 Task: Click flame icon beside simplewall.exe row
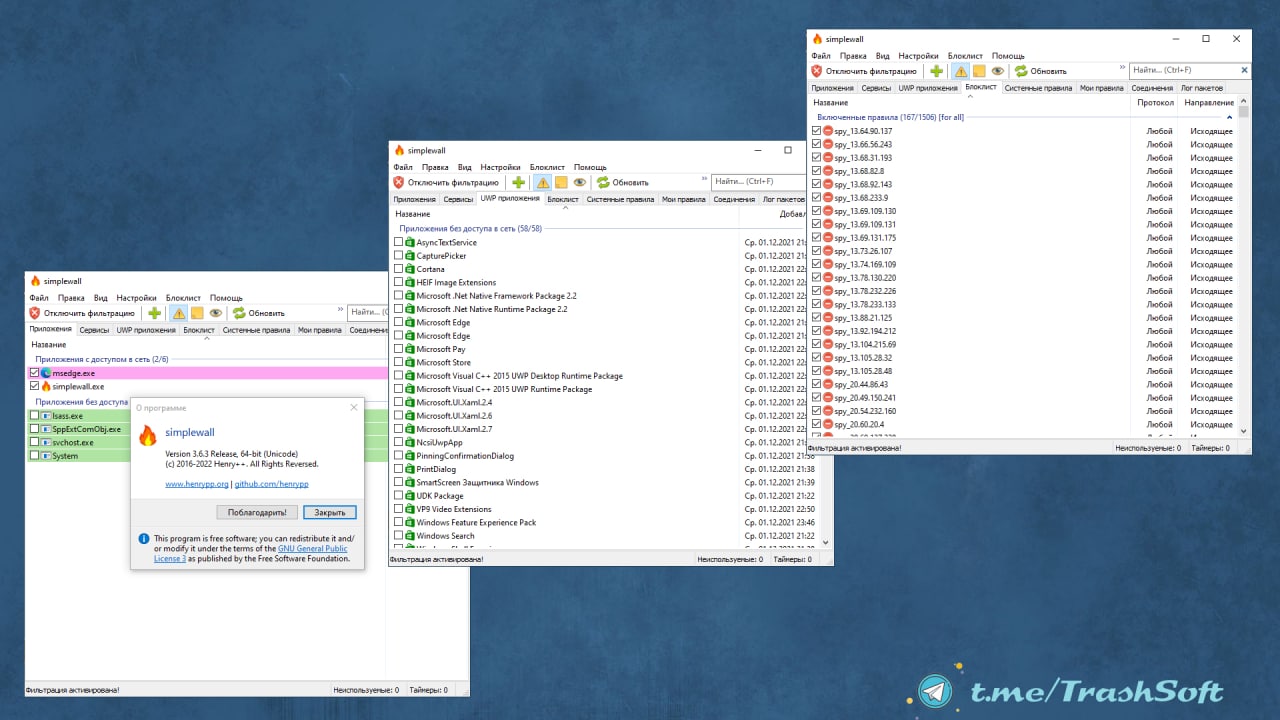pos(46,386)
